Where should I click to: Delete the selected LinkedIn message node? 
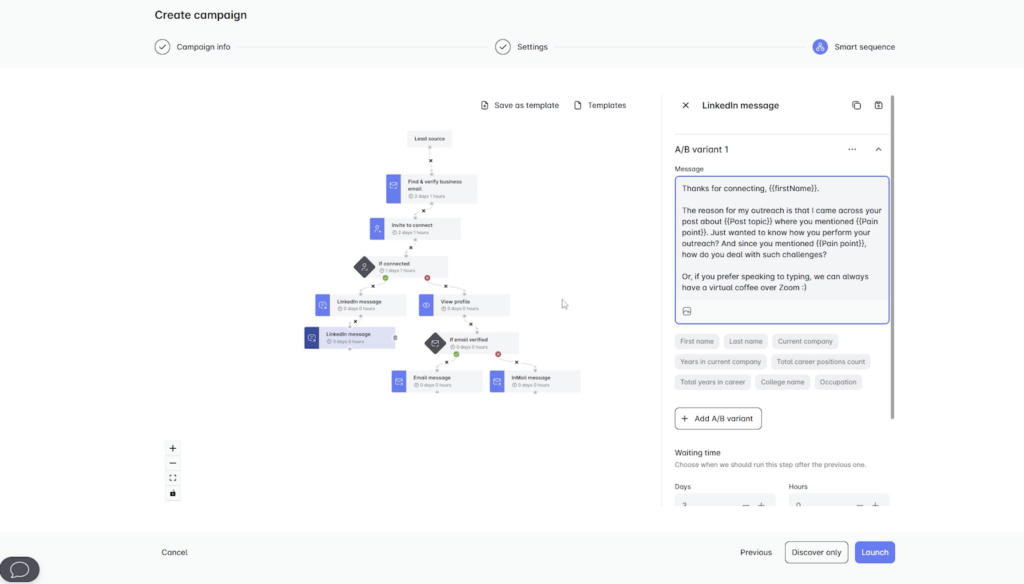395,338
